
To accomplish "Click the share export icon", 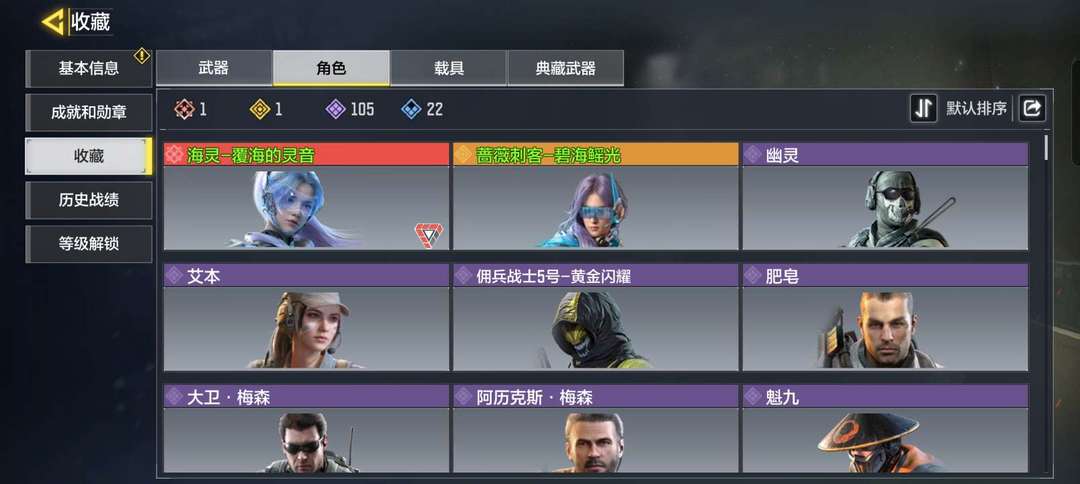I will coord(1032,108).
